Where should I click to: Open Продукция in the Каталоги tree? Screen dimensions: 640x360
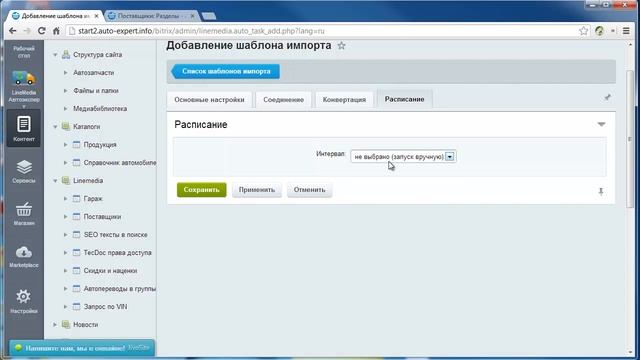click(x=100, y=144)
